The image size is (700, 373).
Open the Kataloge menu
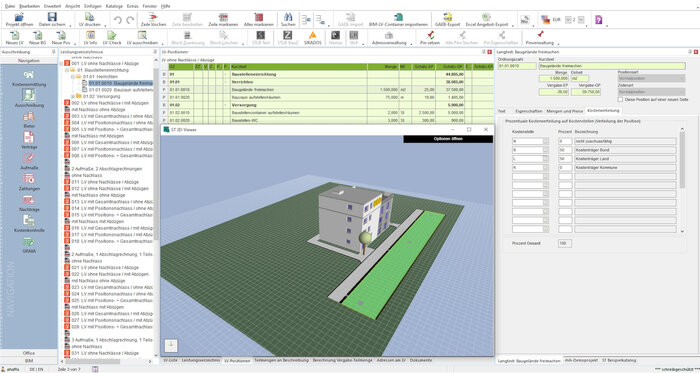[x=114, y=6]
